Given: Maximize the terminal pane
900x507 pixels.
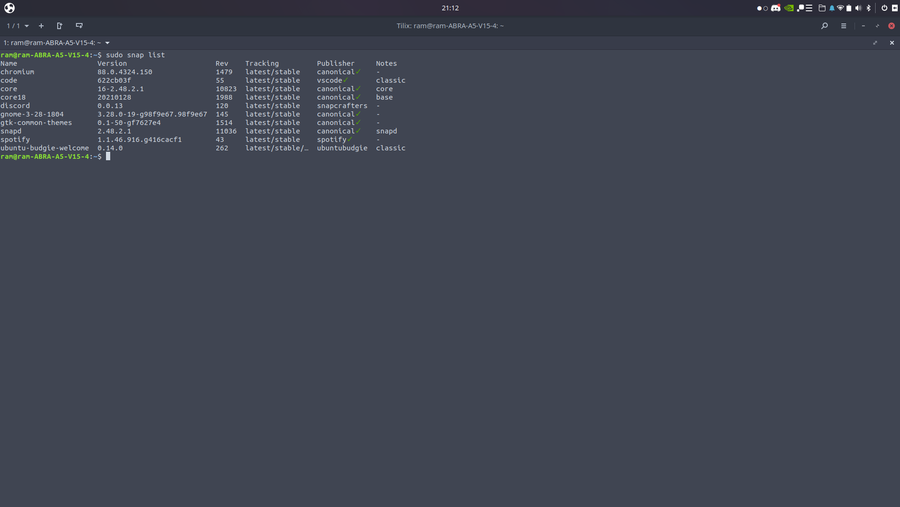Looking at the screenshot, I should (875, 42).
